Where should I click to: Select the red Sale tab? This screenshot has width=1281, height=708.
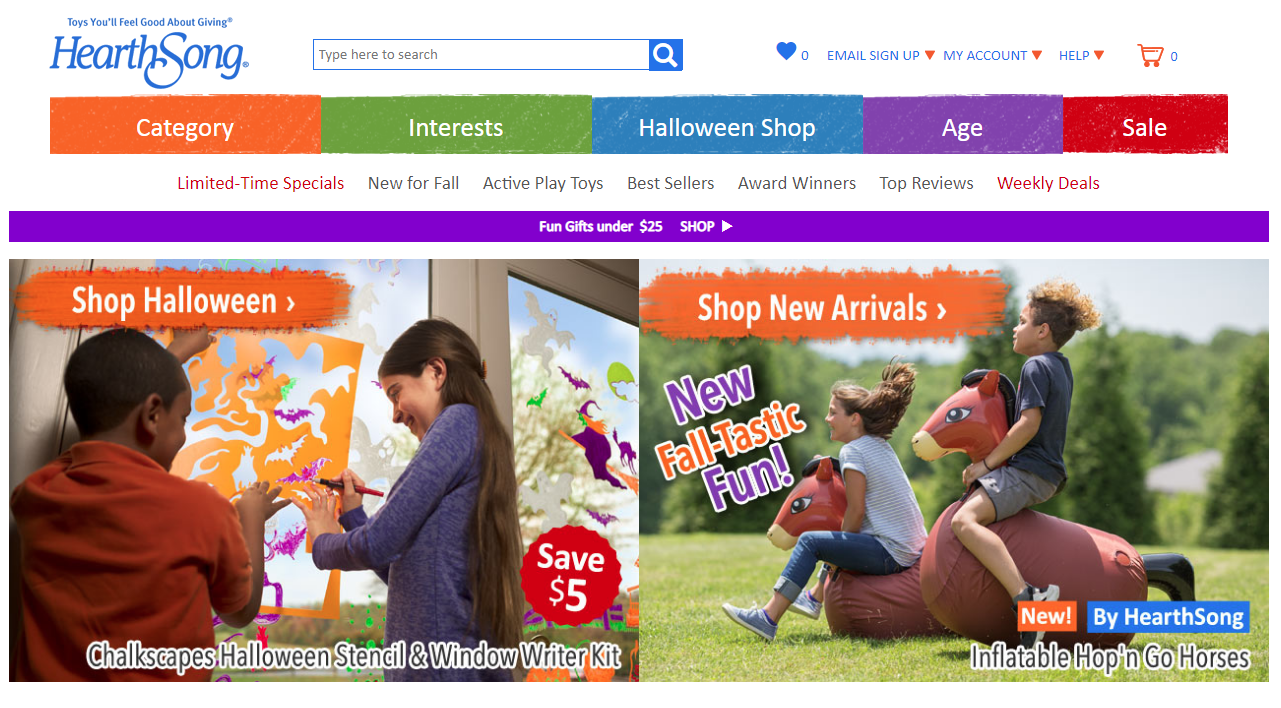1145,125
